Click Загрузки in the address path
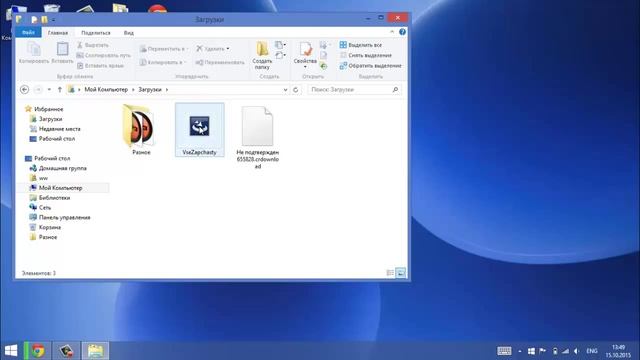 (150, 89)
